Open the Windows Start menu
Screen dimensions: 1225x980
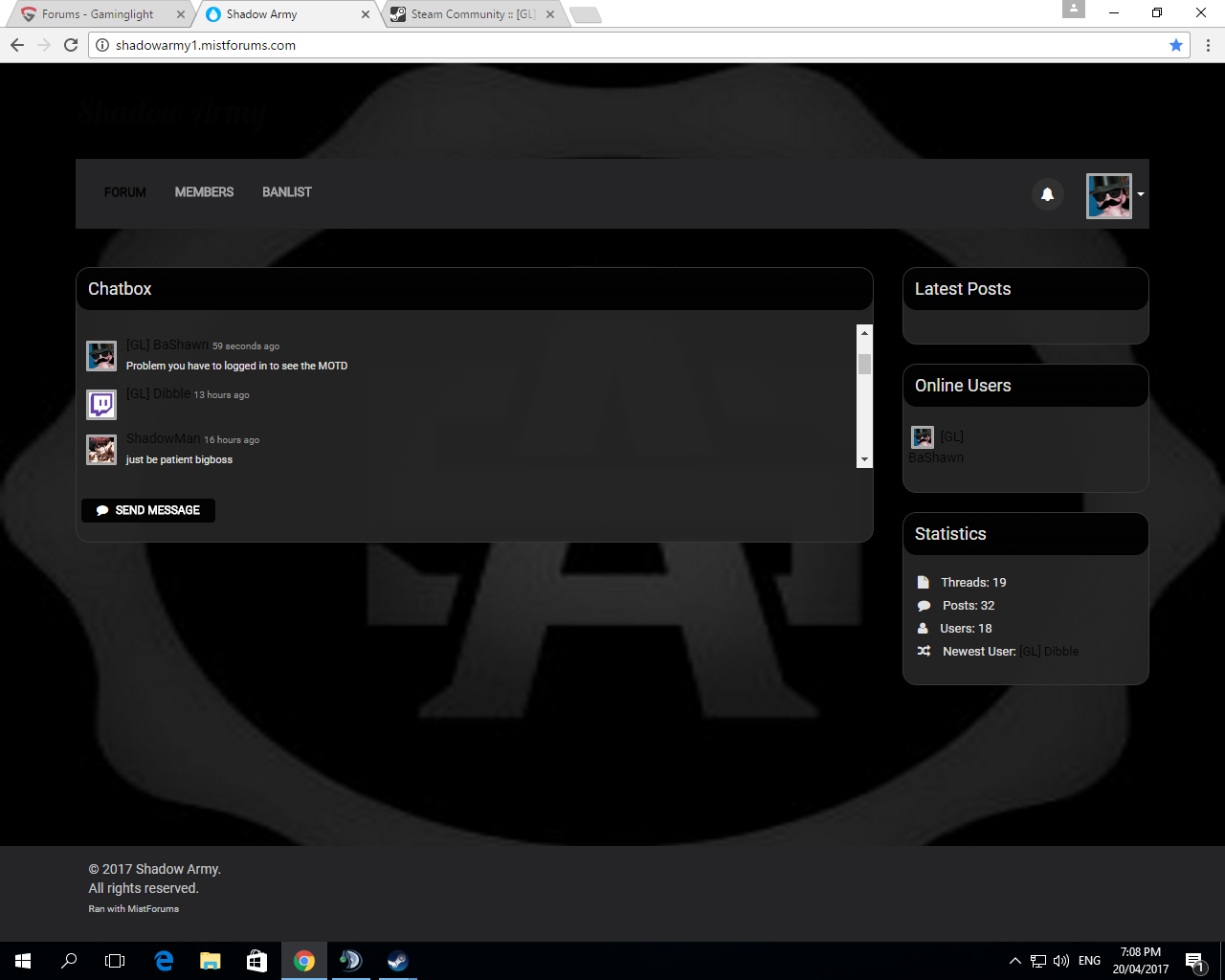pyautogui.click(x=23, y=961)
